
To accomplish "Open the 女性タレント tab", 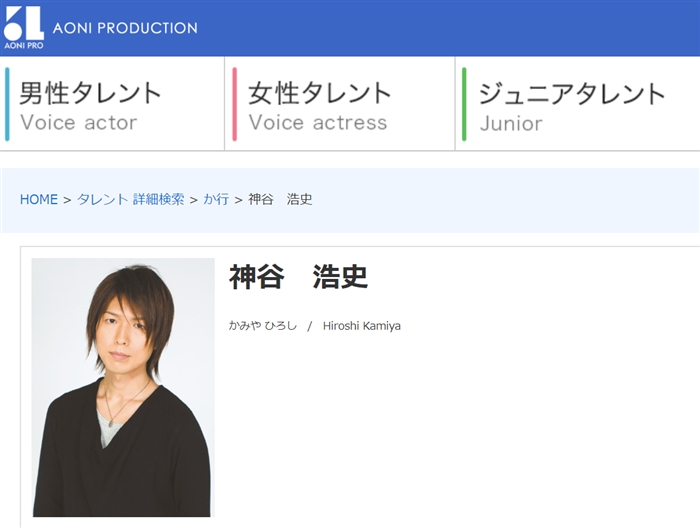I will click(x=320, y=93).
